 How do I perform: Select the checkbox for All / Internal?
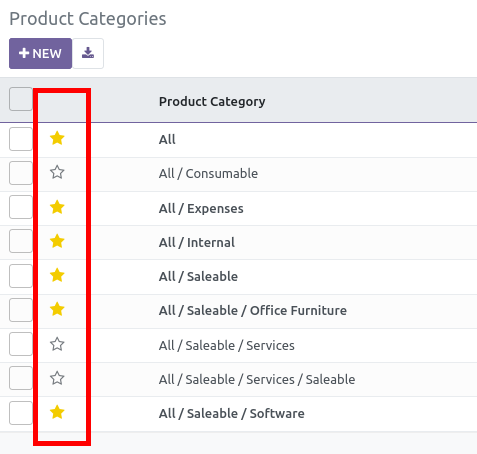[x=21, y=241]
